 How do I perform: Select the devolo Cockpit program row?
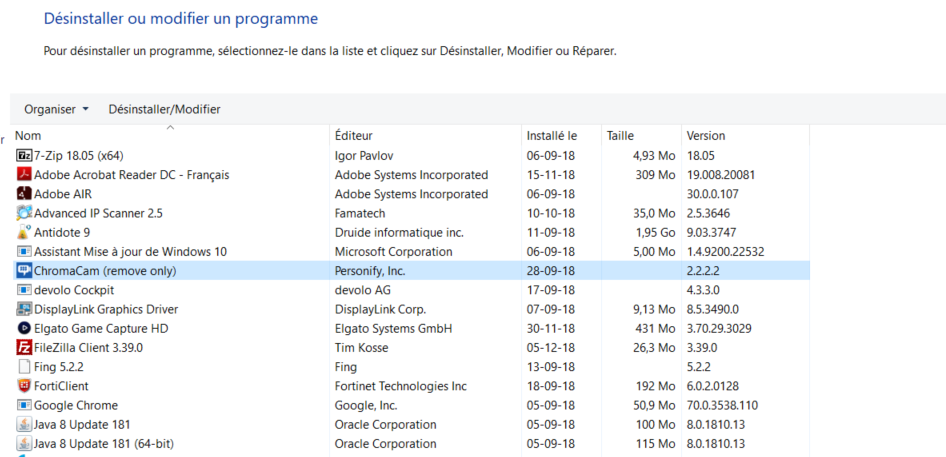coord(411,290)
